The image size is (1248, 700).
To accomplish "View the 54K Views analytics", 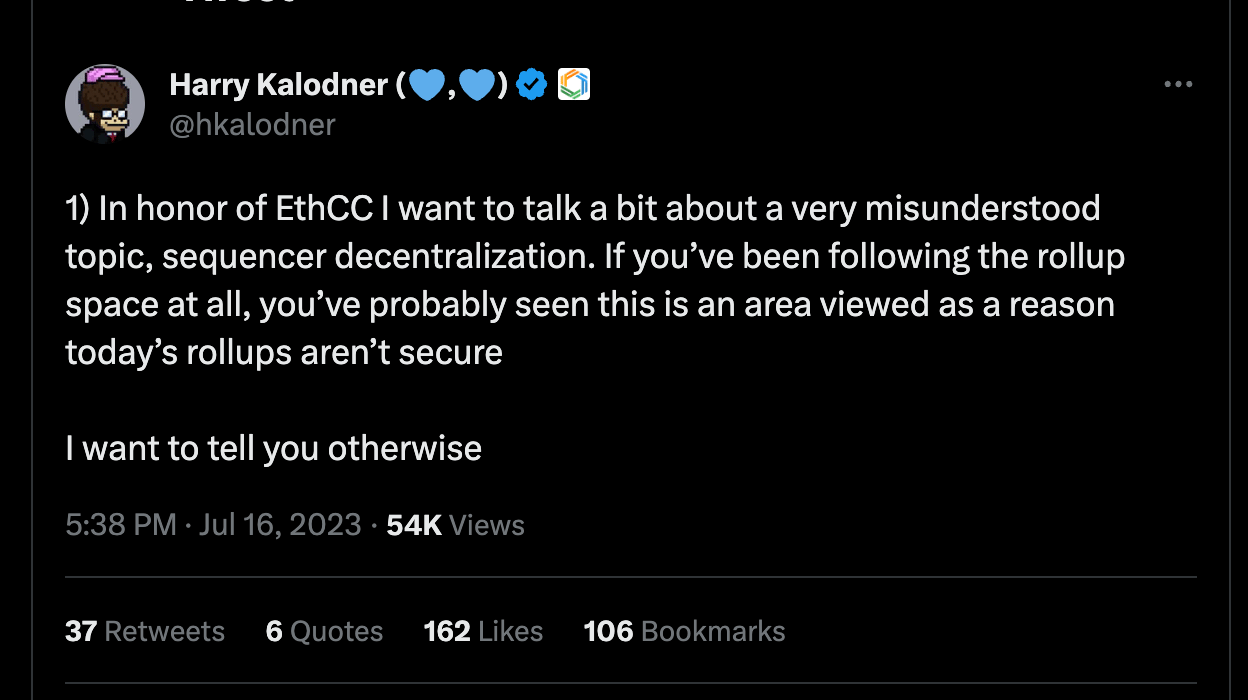I will coord(455,525).
